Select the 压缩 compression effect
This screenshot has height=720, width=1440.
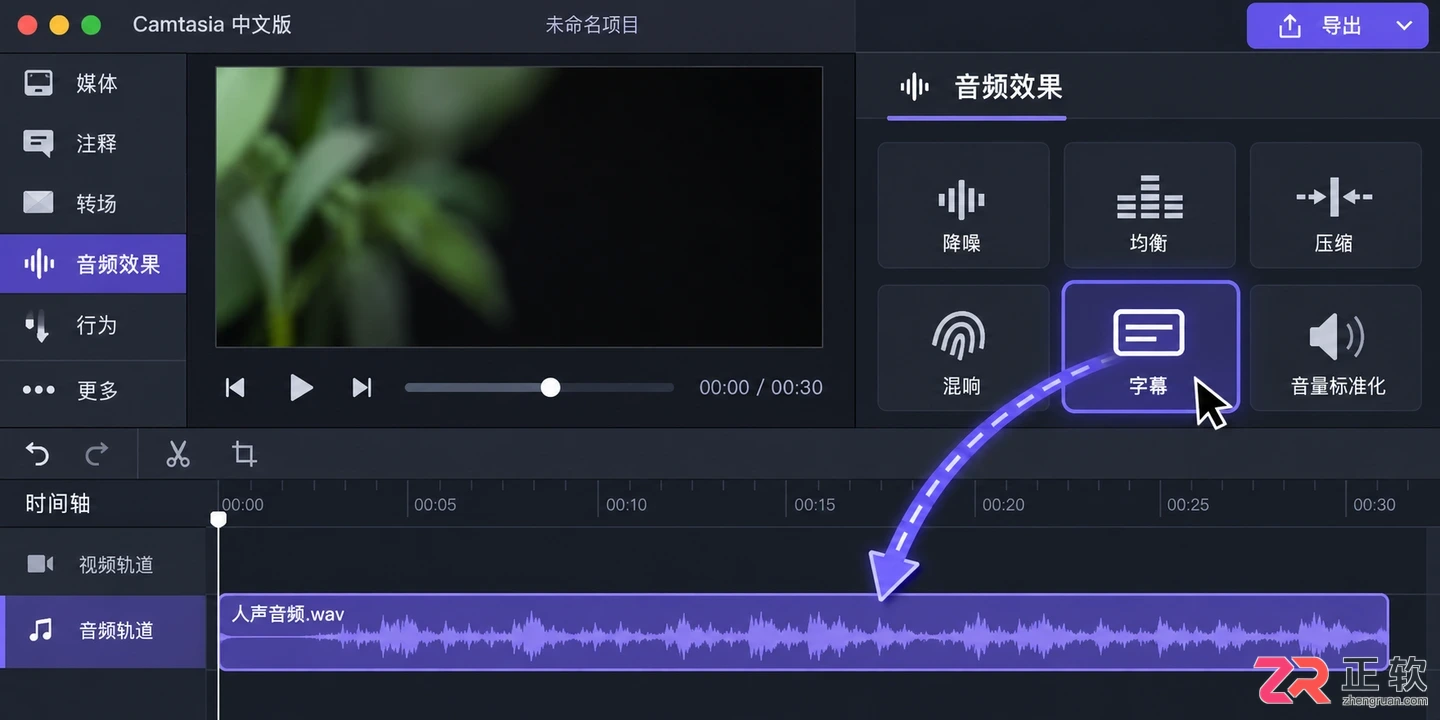pos(1335,205)
